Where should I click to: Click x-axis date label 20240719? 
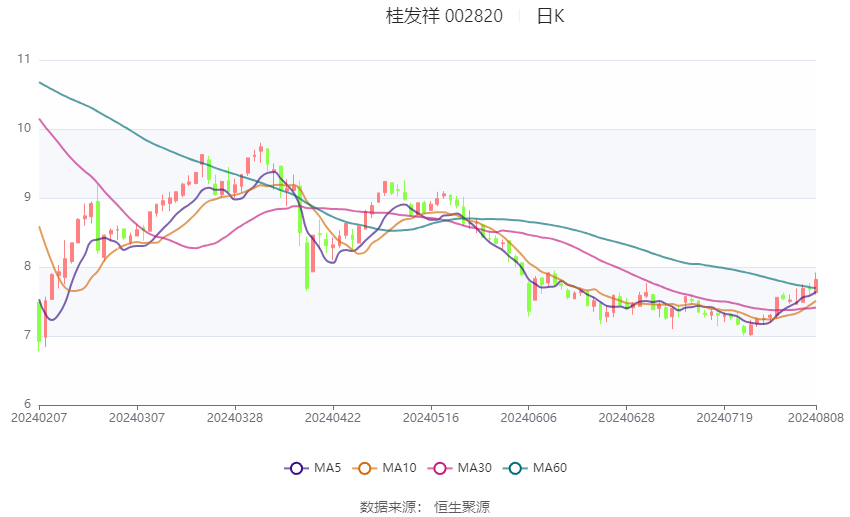(x=724, y=418)
